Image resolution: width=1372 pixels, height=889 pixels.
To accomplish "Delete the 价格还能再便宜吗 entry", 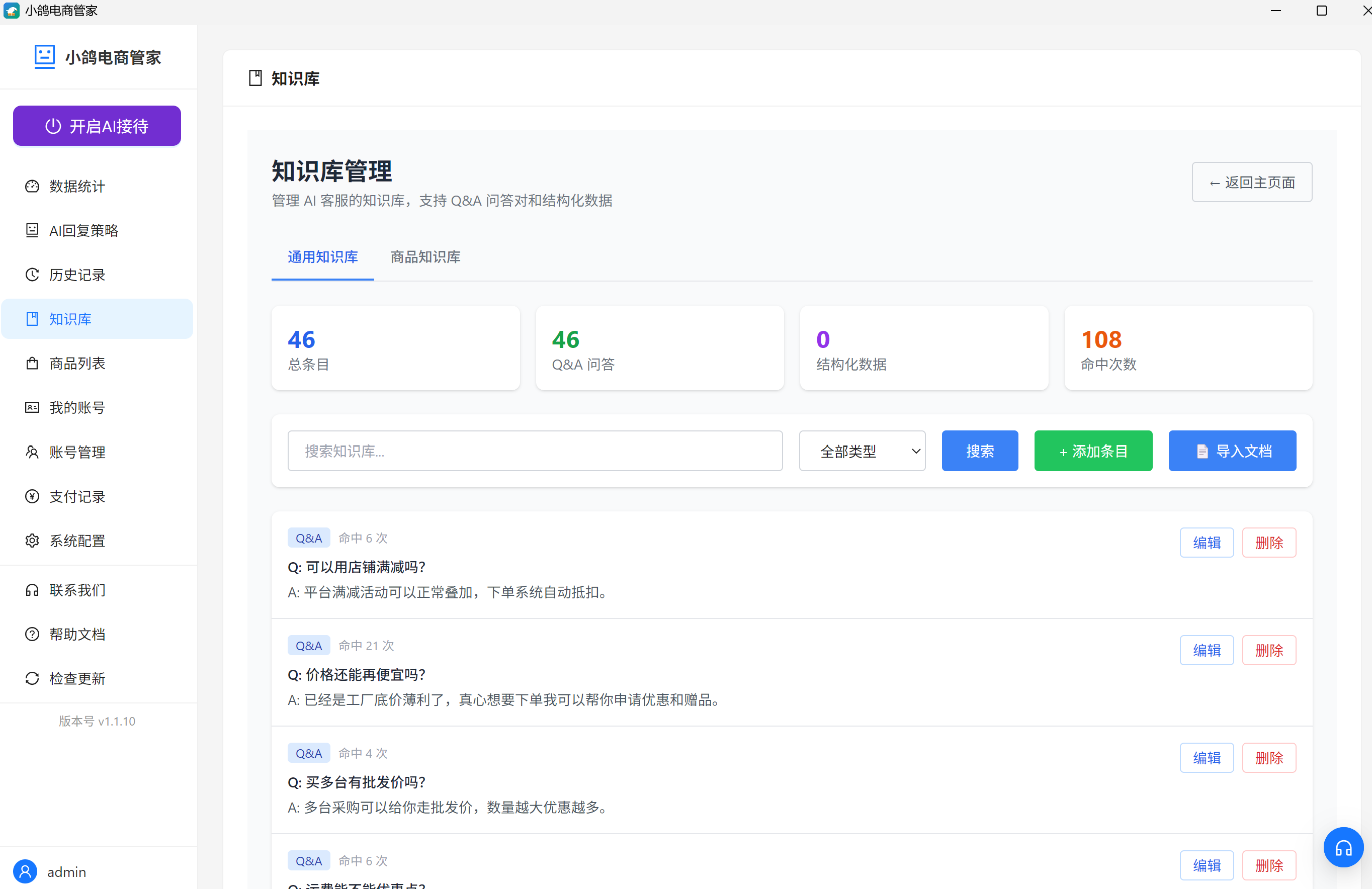I will click(x=1269, y=650).
